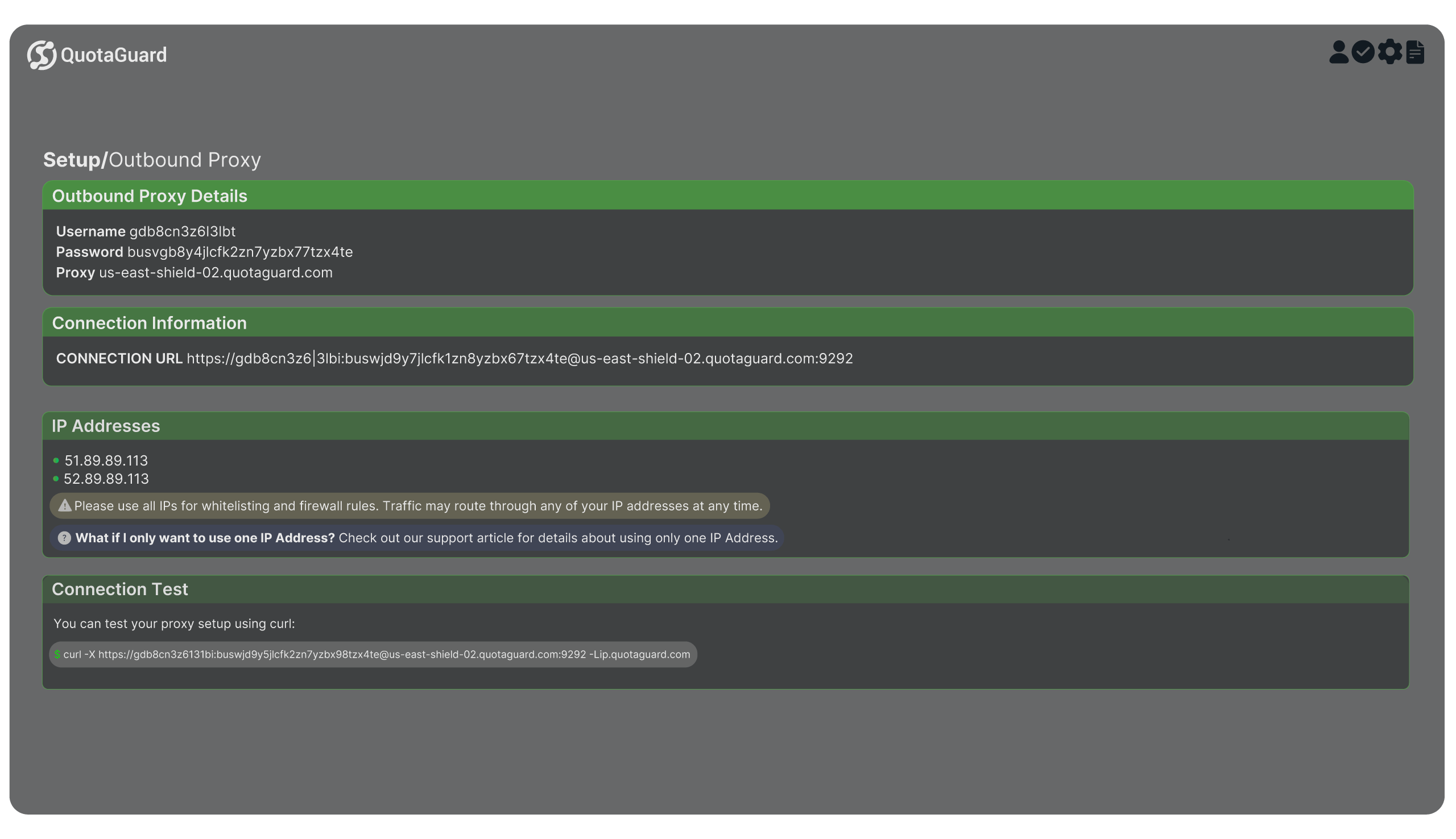Open the settings gear icon
Viewport: 1456px width, 839px height.
tap(1389, 52)
